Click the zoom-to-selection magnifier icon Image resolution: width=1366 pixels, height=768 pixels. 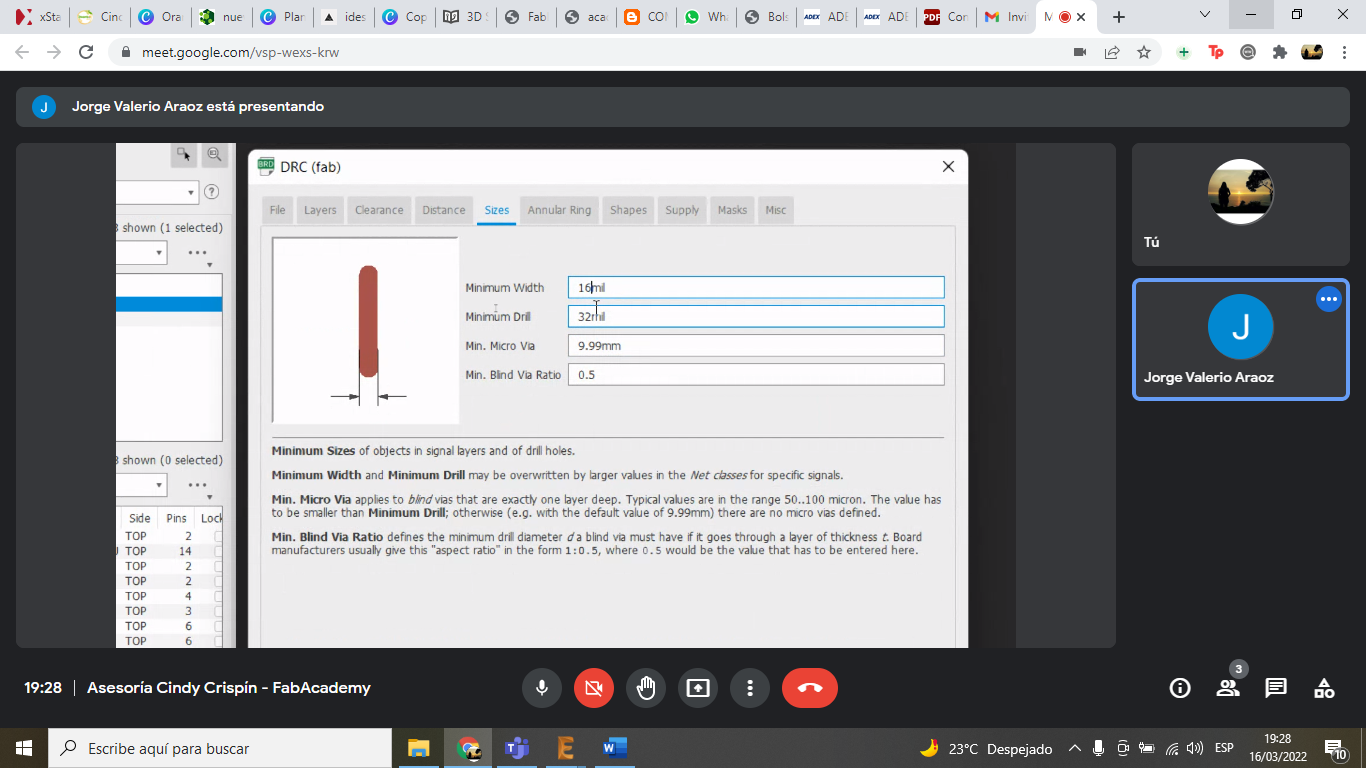tap(214, 155)
